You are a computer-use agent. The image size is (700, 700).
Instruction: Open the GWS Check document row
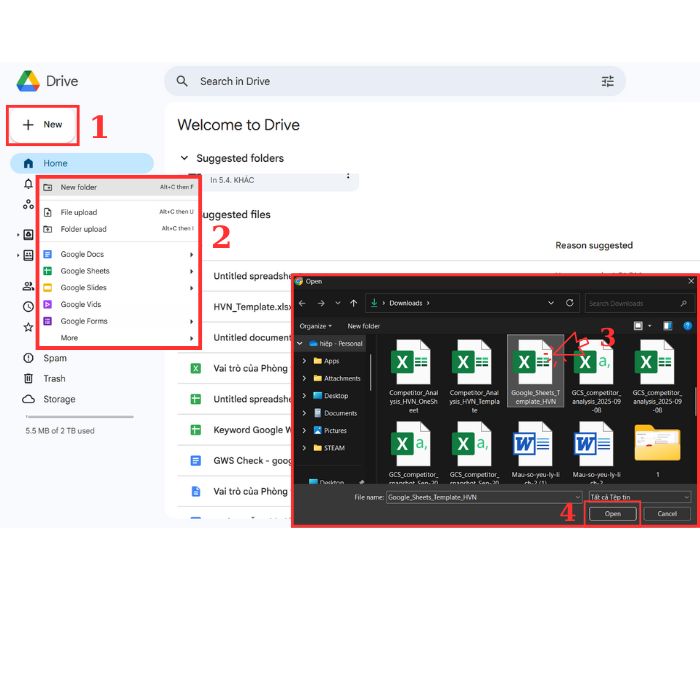pos(235,461)
